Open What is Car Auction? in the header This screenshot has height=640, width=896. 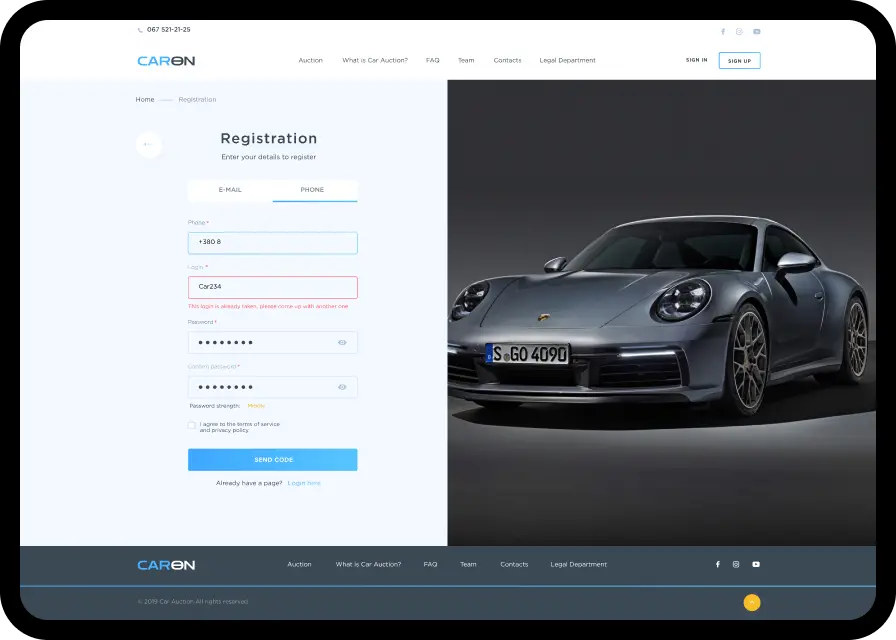point(375,61)
